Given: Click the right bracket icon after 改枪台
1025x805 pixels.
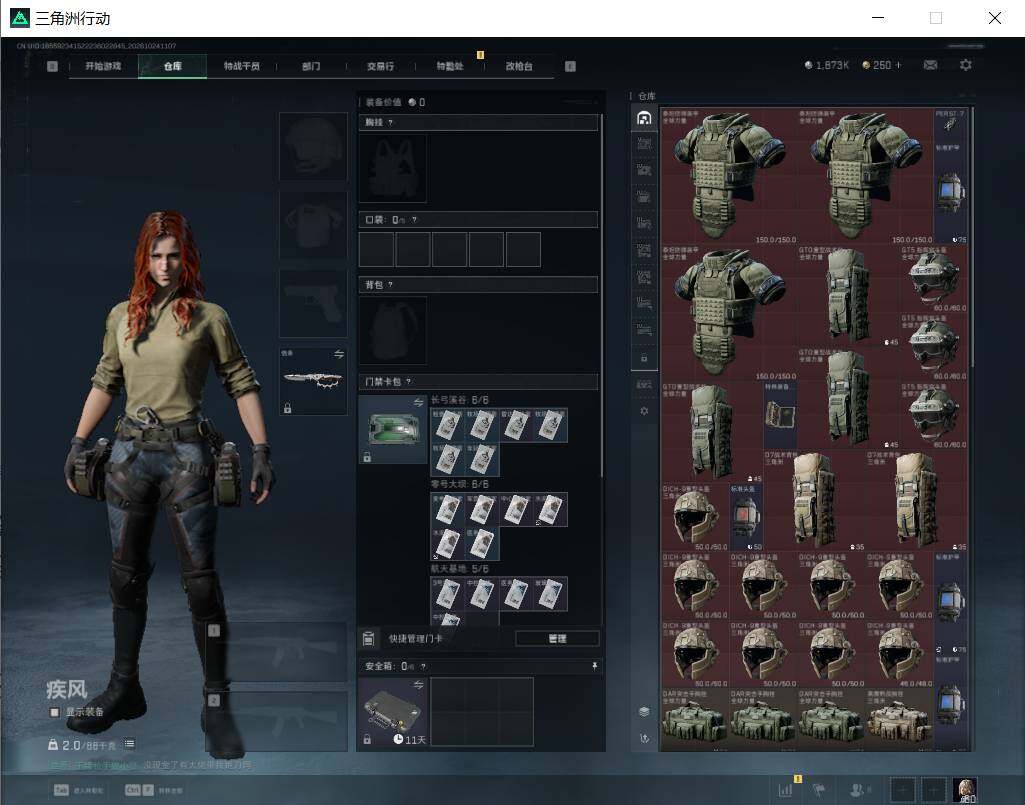Looking at the screenshot, I should pos(570,66).
